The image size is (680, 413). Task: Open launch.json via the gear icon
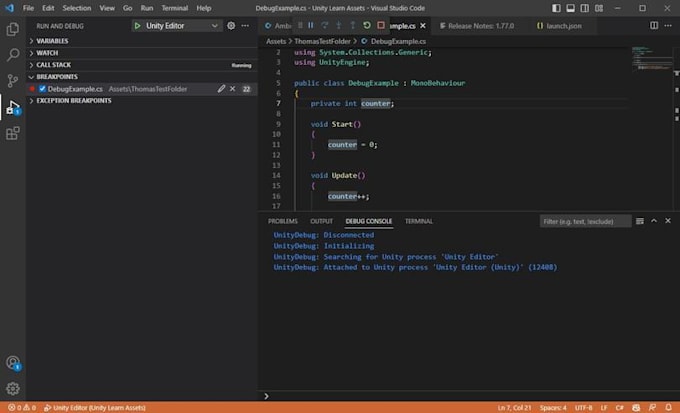(x=231, y=26)
